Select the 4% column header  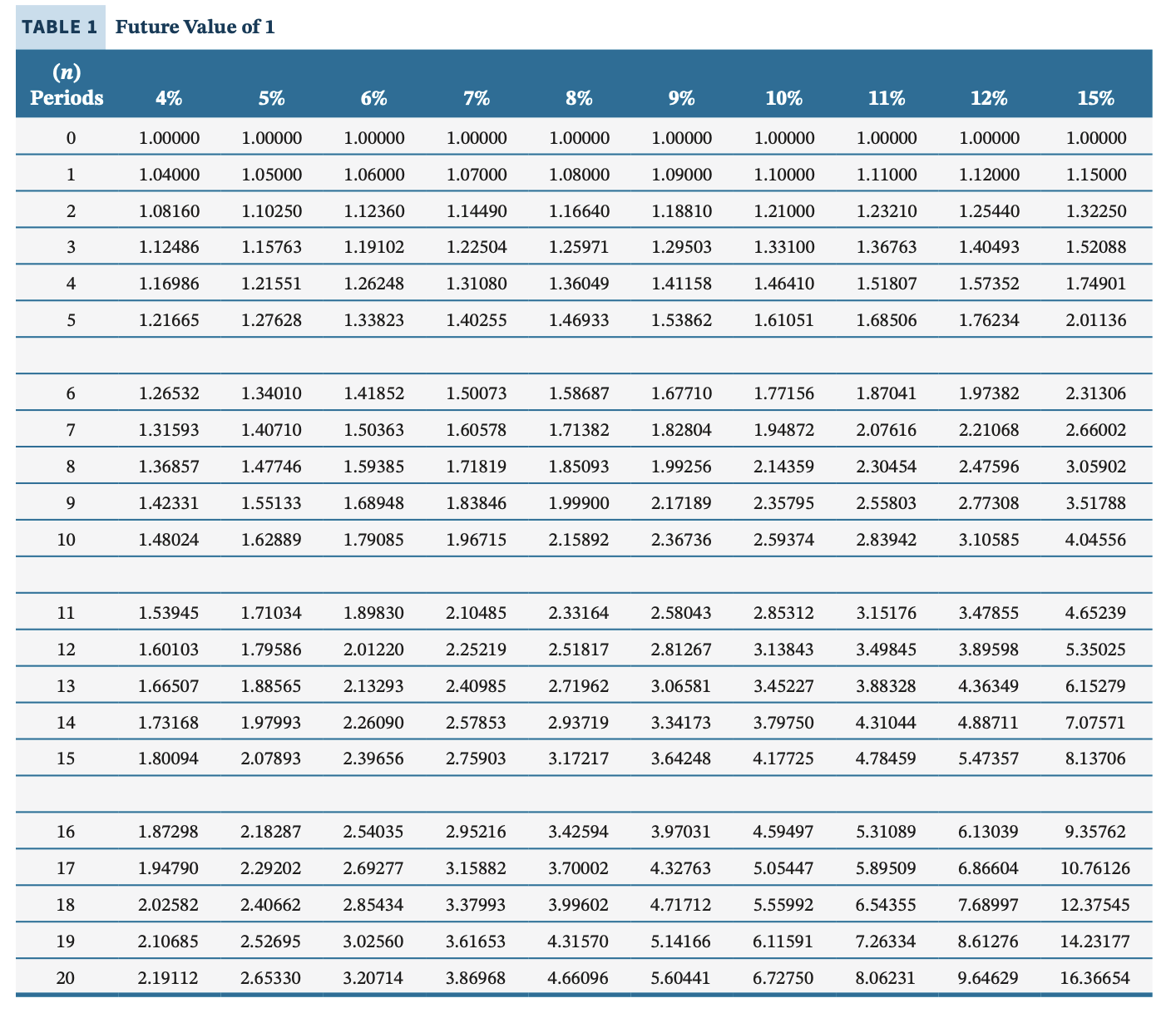(x=167, y=97)
